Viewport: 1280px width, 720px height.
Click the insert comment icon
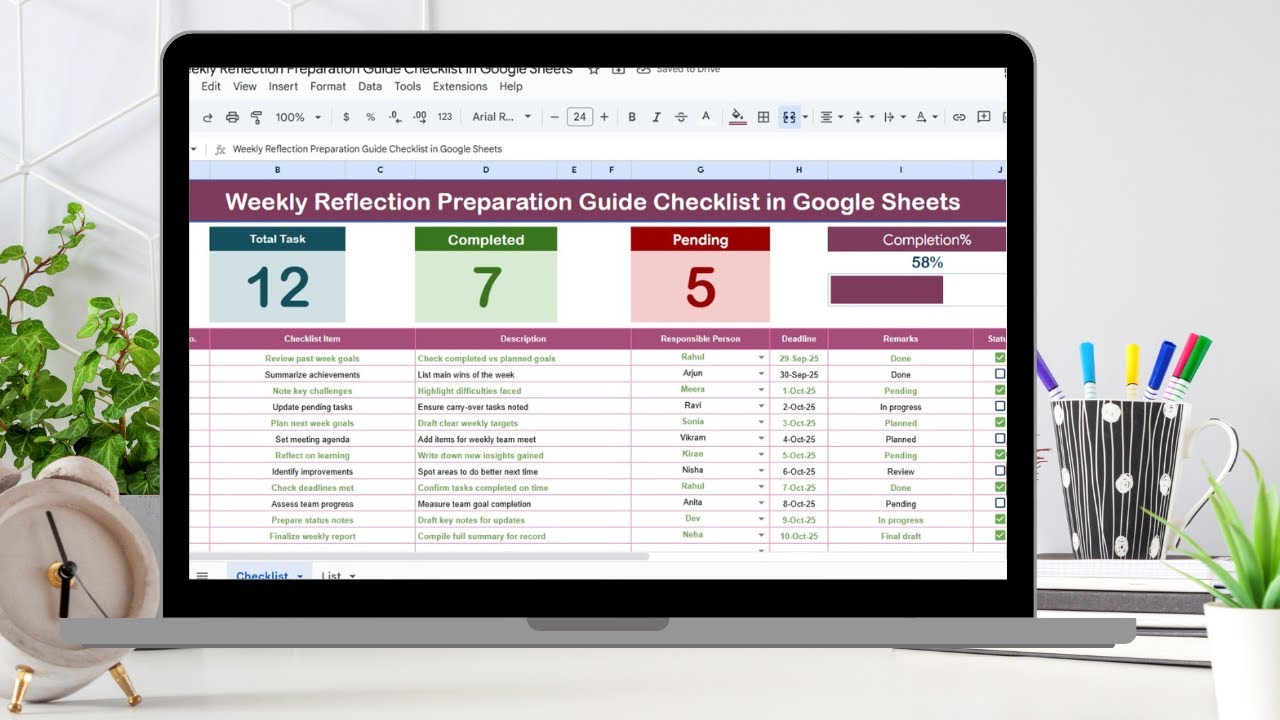tap(984, 117)
